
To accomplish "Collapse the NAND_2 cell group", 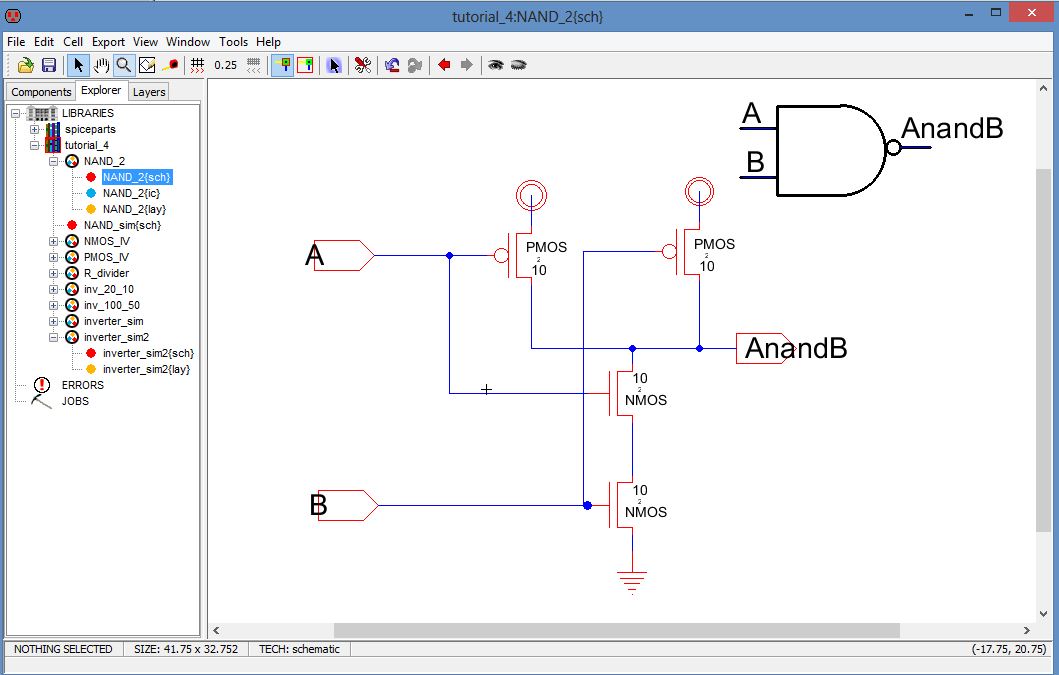I will 54,161.
